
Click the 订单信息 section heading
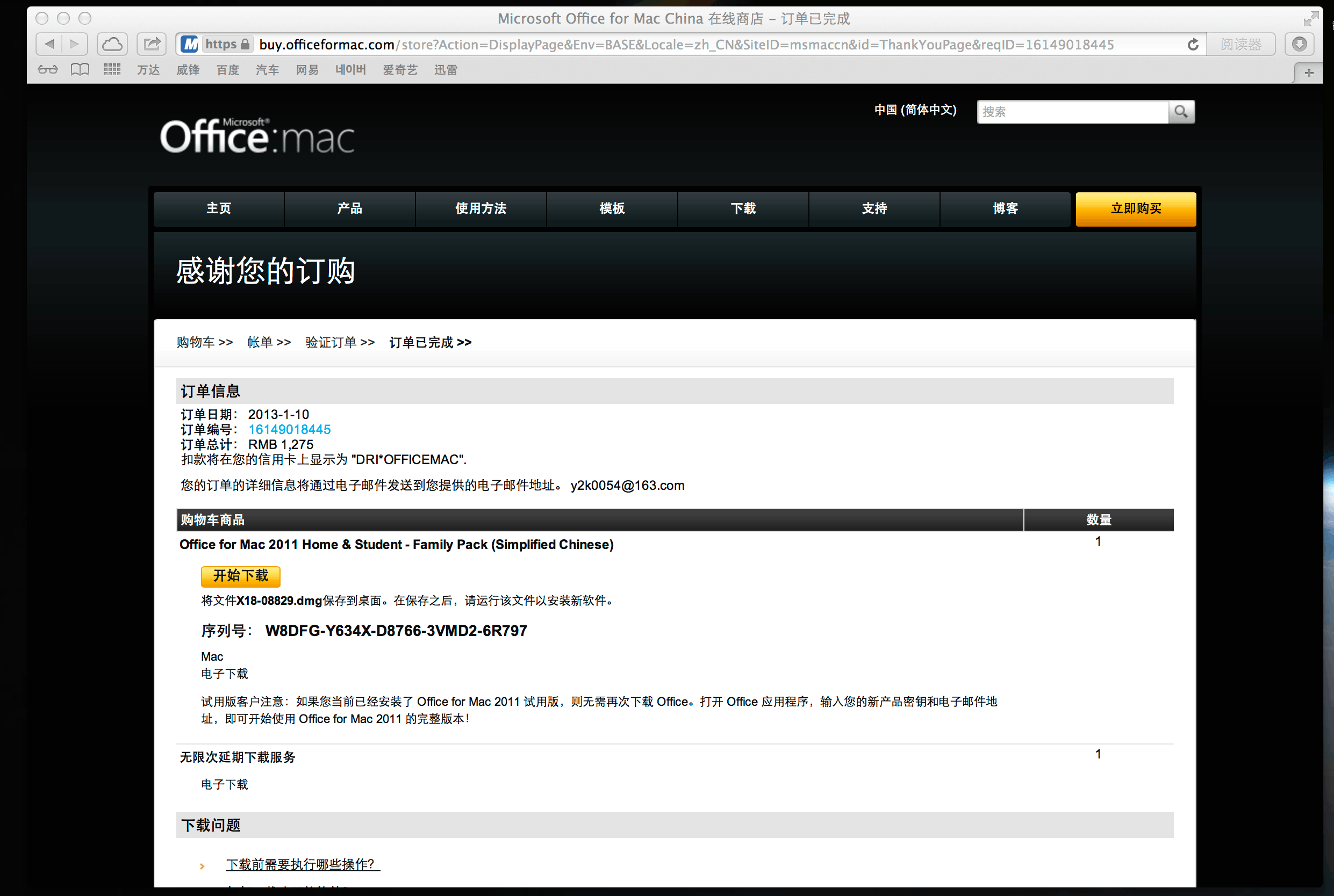click(x=211, y=392)
